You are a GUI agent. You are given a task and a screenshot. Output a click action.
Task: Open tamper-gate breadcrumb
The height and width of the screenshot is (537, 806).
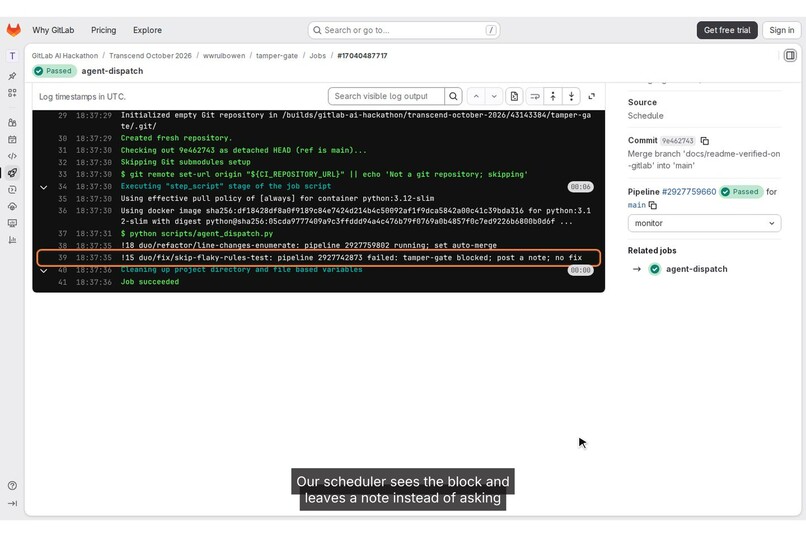coord(277,55)
